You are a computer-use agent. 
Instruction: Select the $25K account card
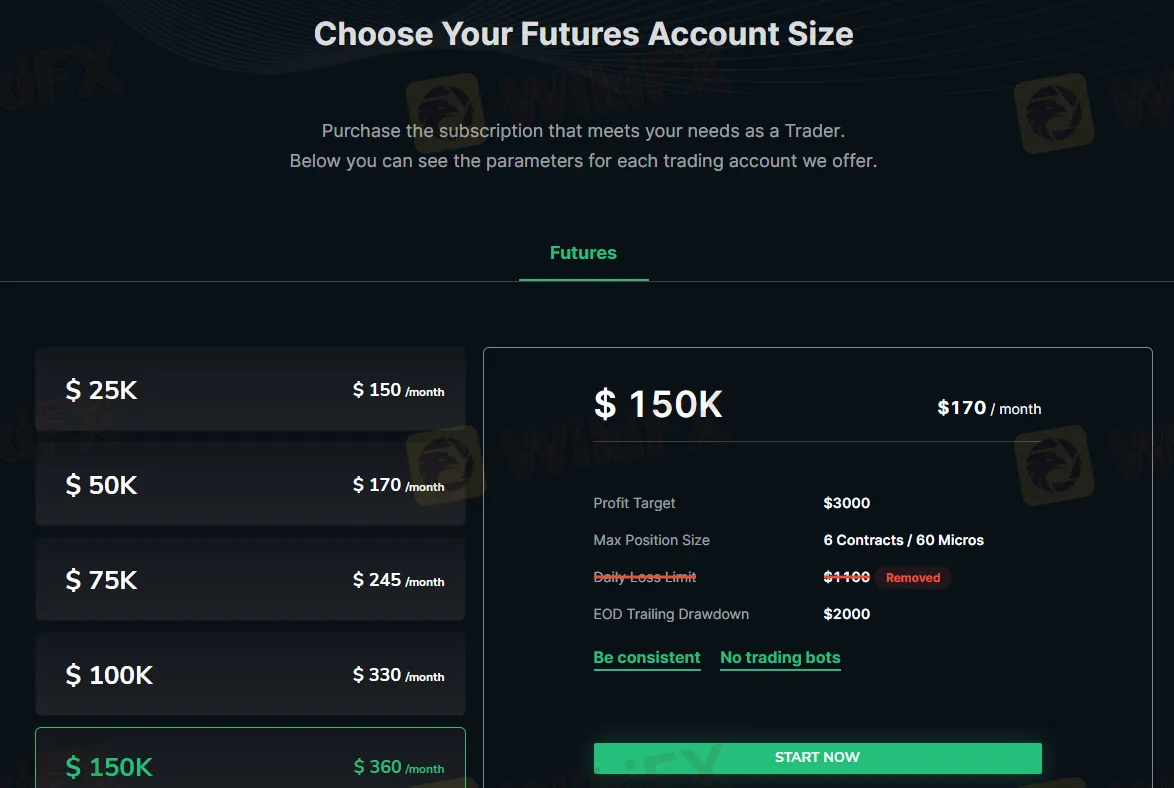tap(250, 390)
